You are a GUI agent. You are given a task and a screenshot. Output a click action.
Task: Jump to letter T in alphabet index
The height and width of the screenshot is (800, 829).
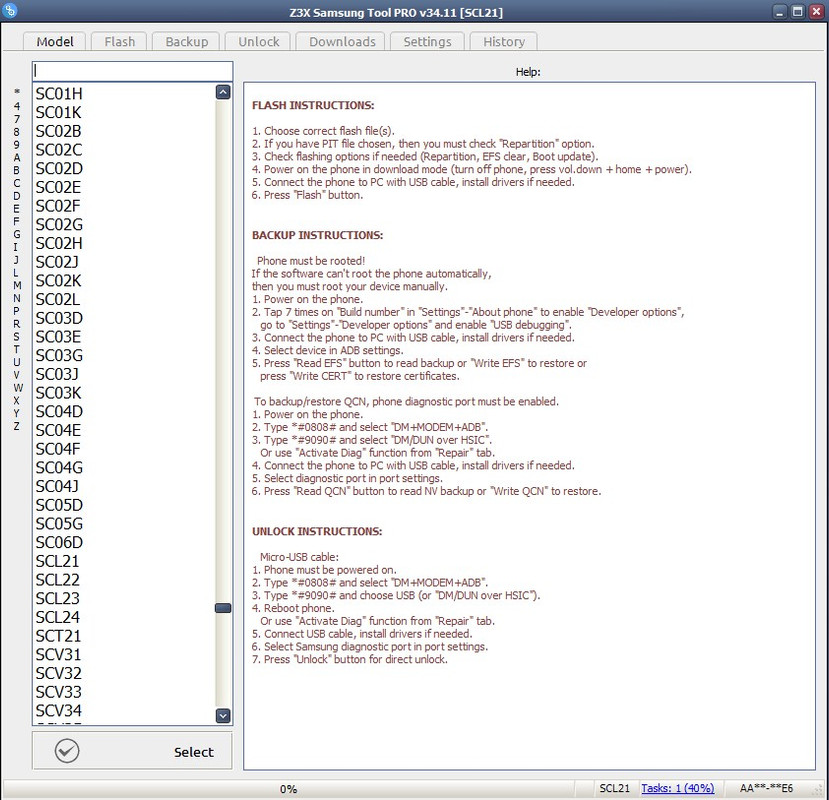pyautogui.click(x=17, y=350)
